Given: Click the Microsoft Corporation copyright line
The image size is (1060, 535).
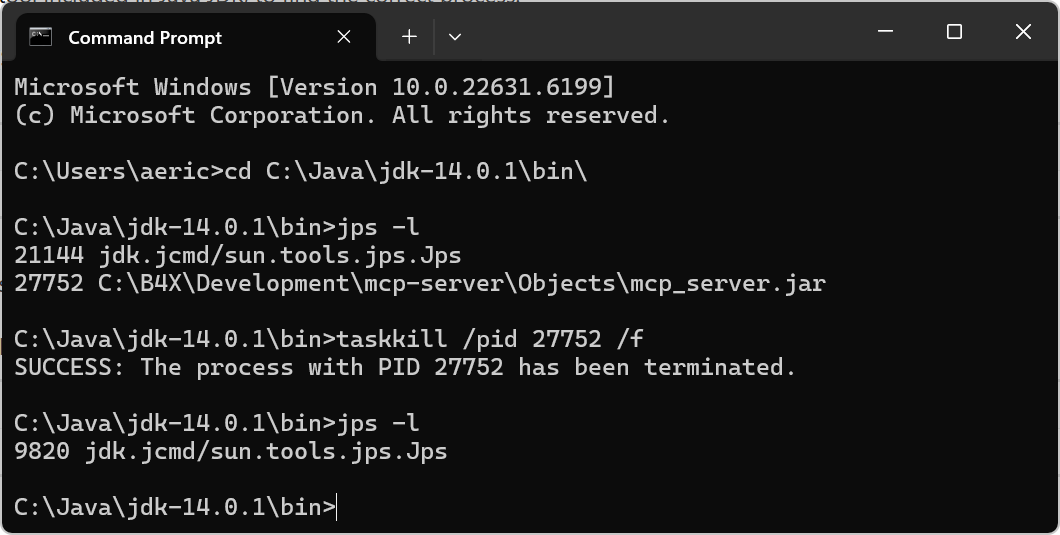Looking at the screenshot, I should click(342, 115).
